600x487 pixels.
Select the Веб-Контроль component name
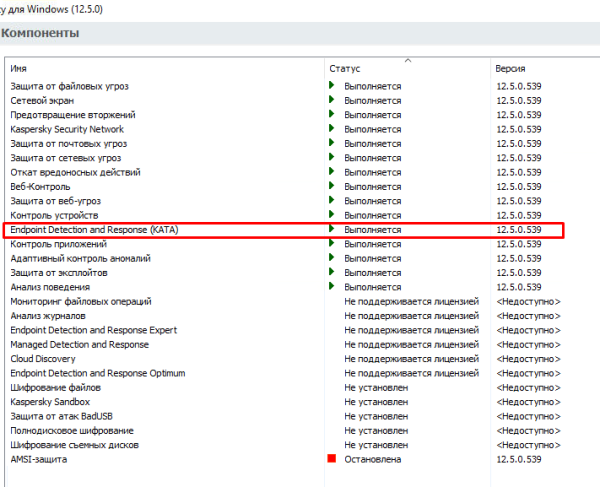(x=40, y=187)
